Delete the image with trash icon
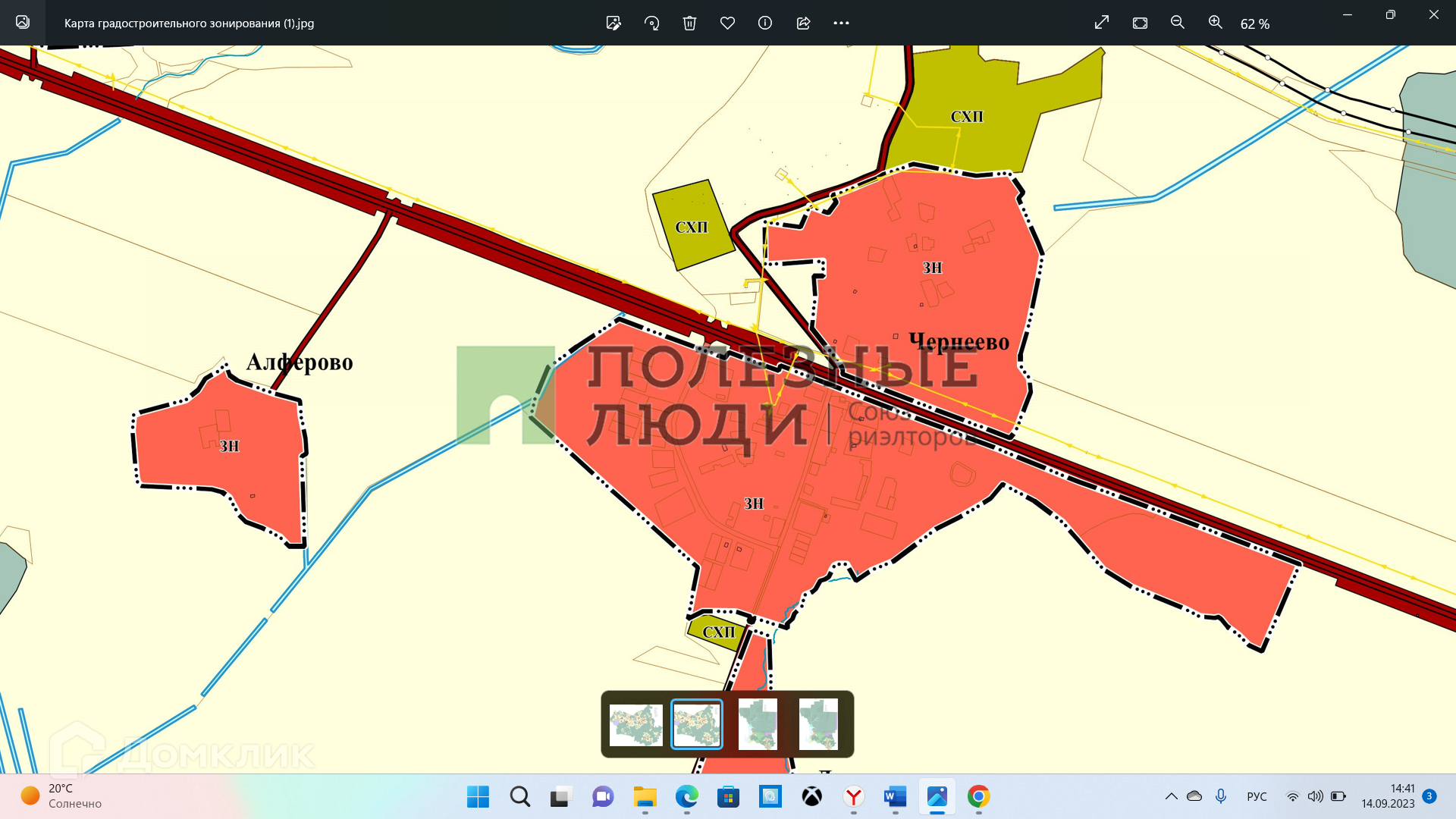Screen dimensions: 1456x819 click(689, 23)
